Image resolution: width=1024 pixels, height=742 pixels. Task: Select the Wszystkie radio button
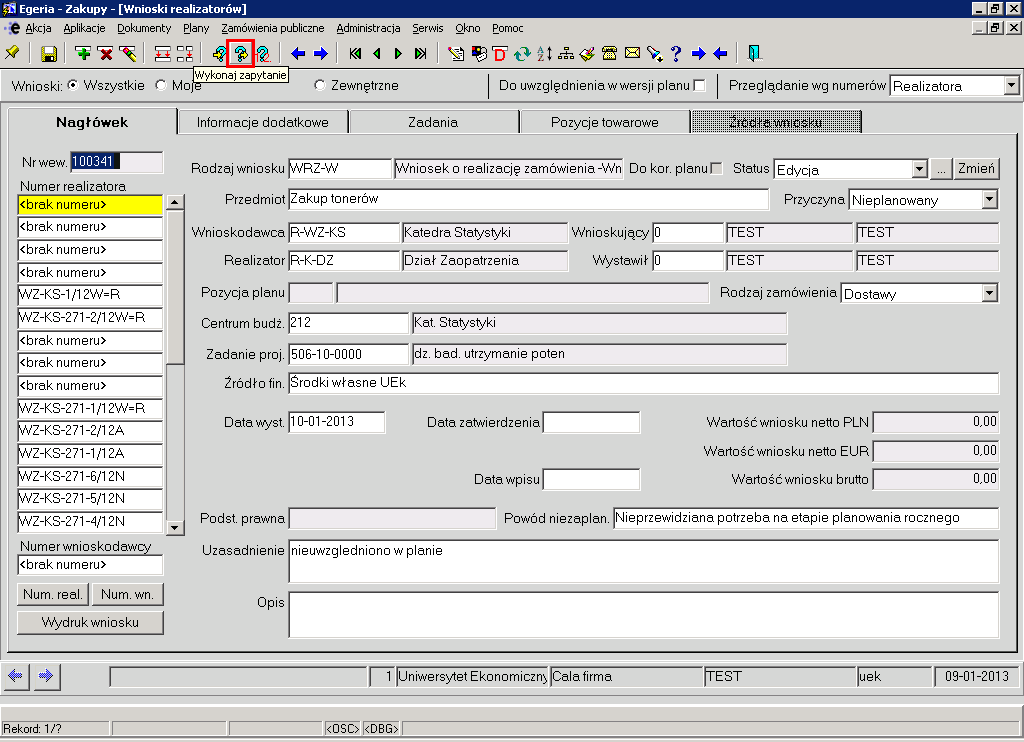(x=73, y=85)
